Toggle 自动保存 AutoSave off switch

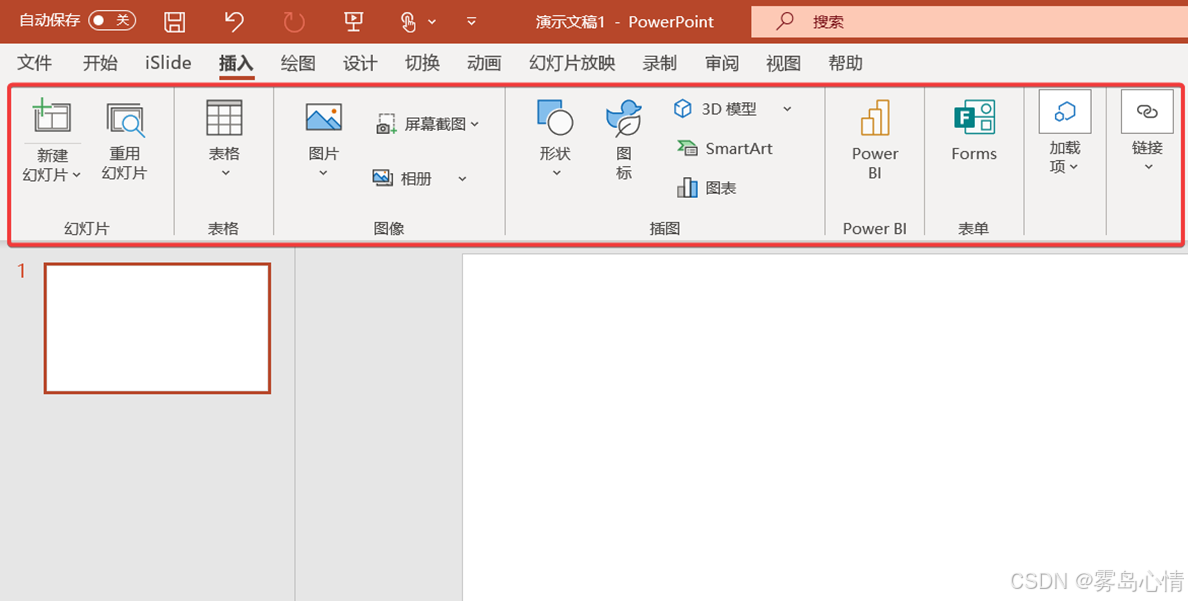111,19
